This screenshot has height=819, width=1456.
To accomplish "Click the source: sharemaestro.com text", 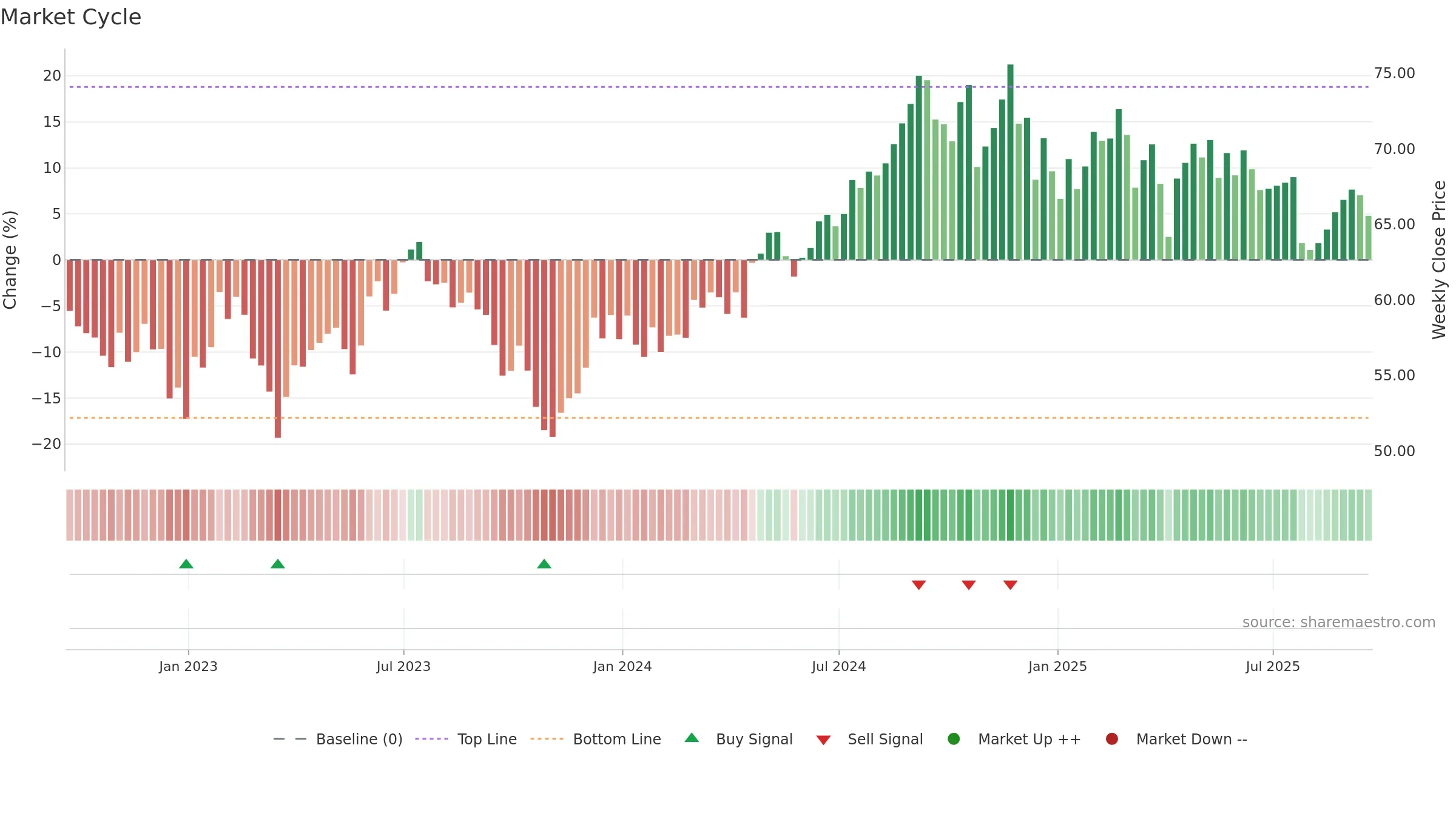I will point(1339,622).
